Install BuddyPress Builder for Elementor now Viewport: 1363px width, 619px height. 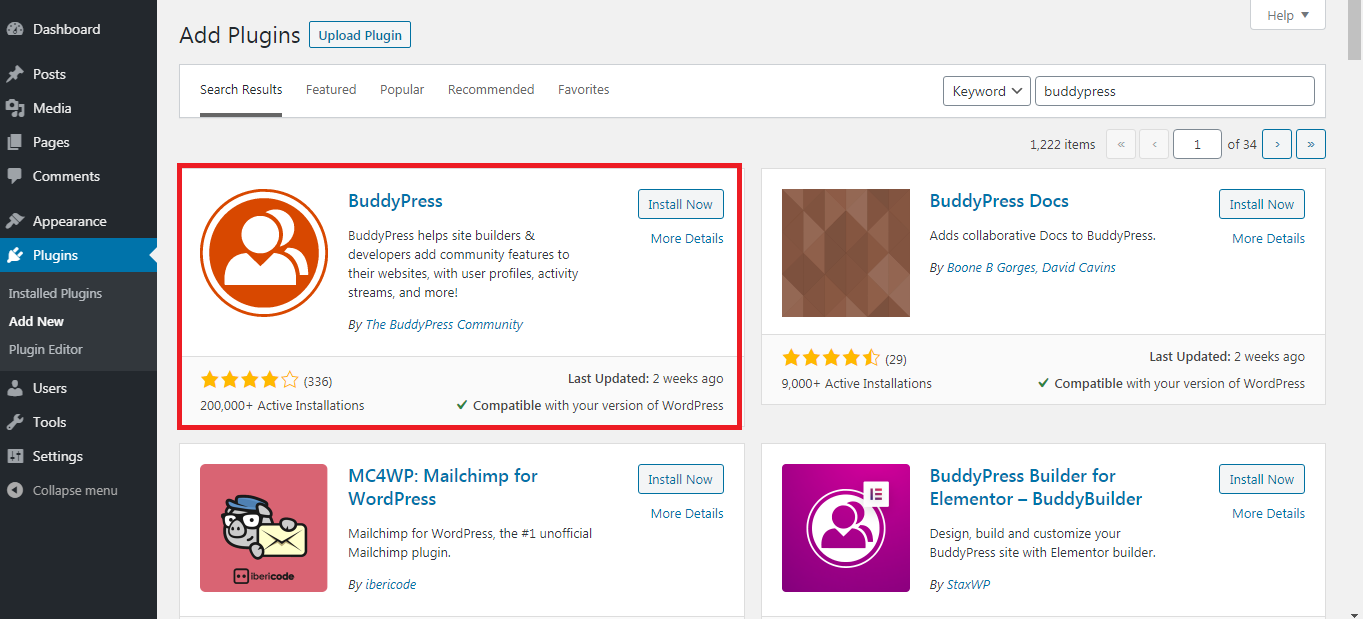1262,479
